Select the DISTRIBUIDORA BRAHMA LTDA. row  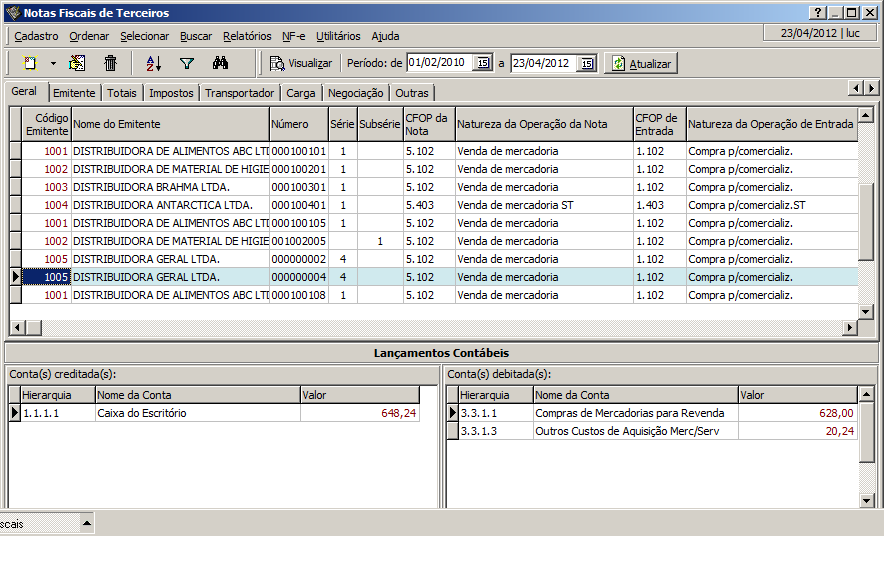pyautogui.click(x=151, y=187)
